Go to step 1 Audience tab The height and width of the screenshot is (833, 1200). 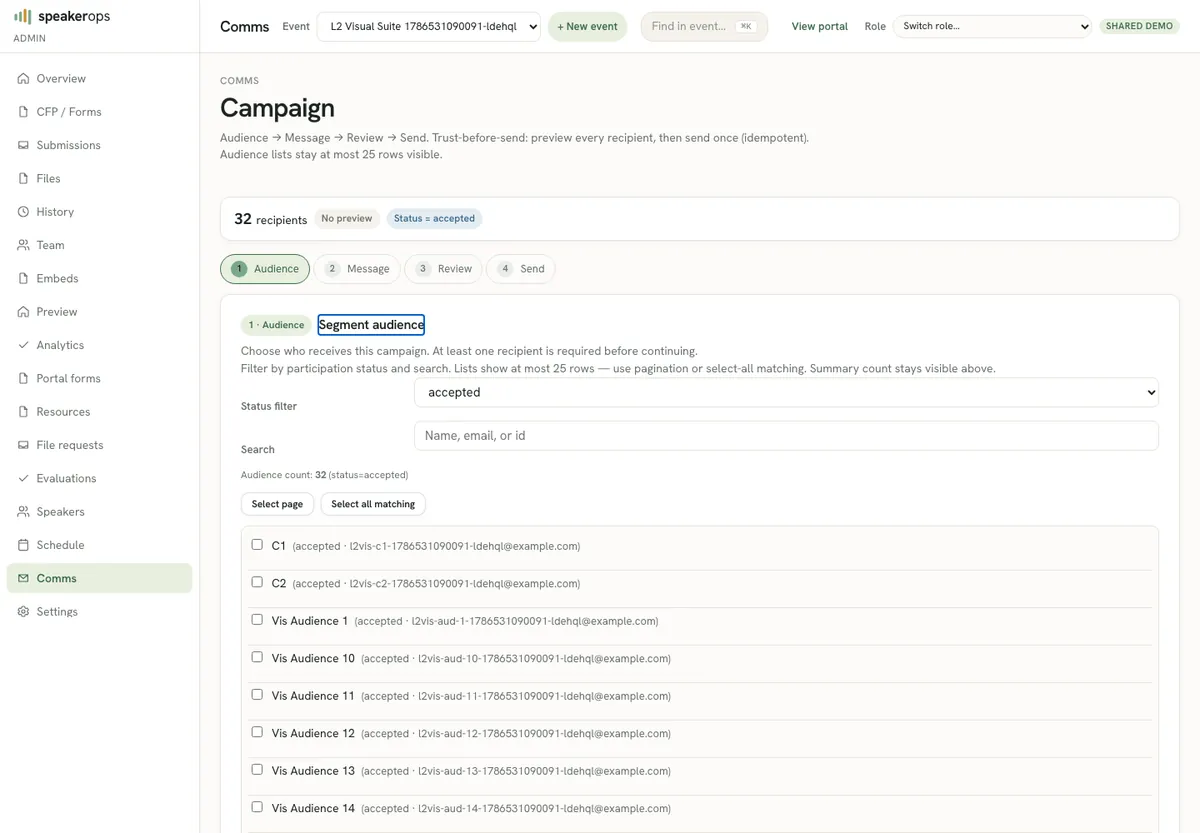(x=265, y=269)
